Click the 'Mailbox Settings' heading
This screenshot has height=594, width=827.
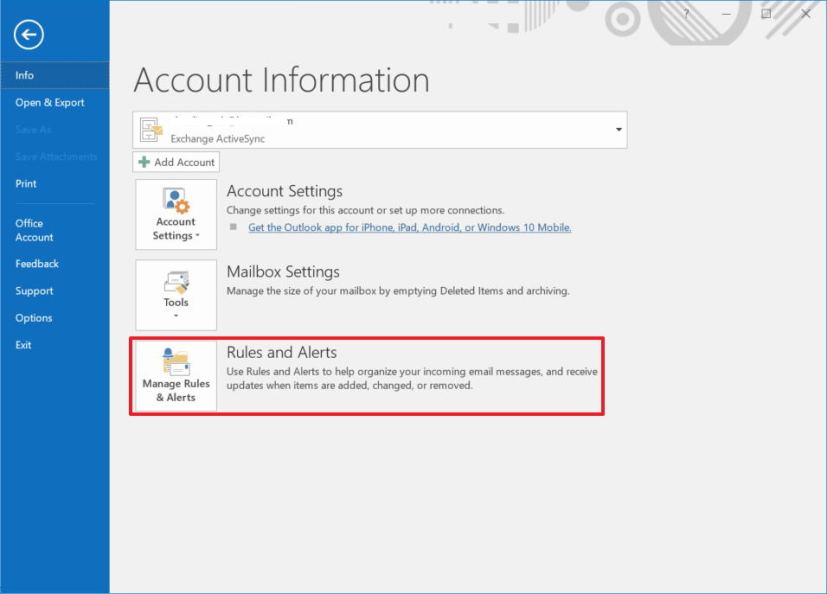(283, 272)
